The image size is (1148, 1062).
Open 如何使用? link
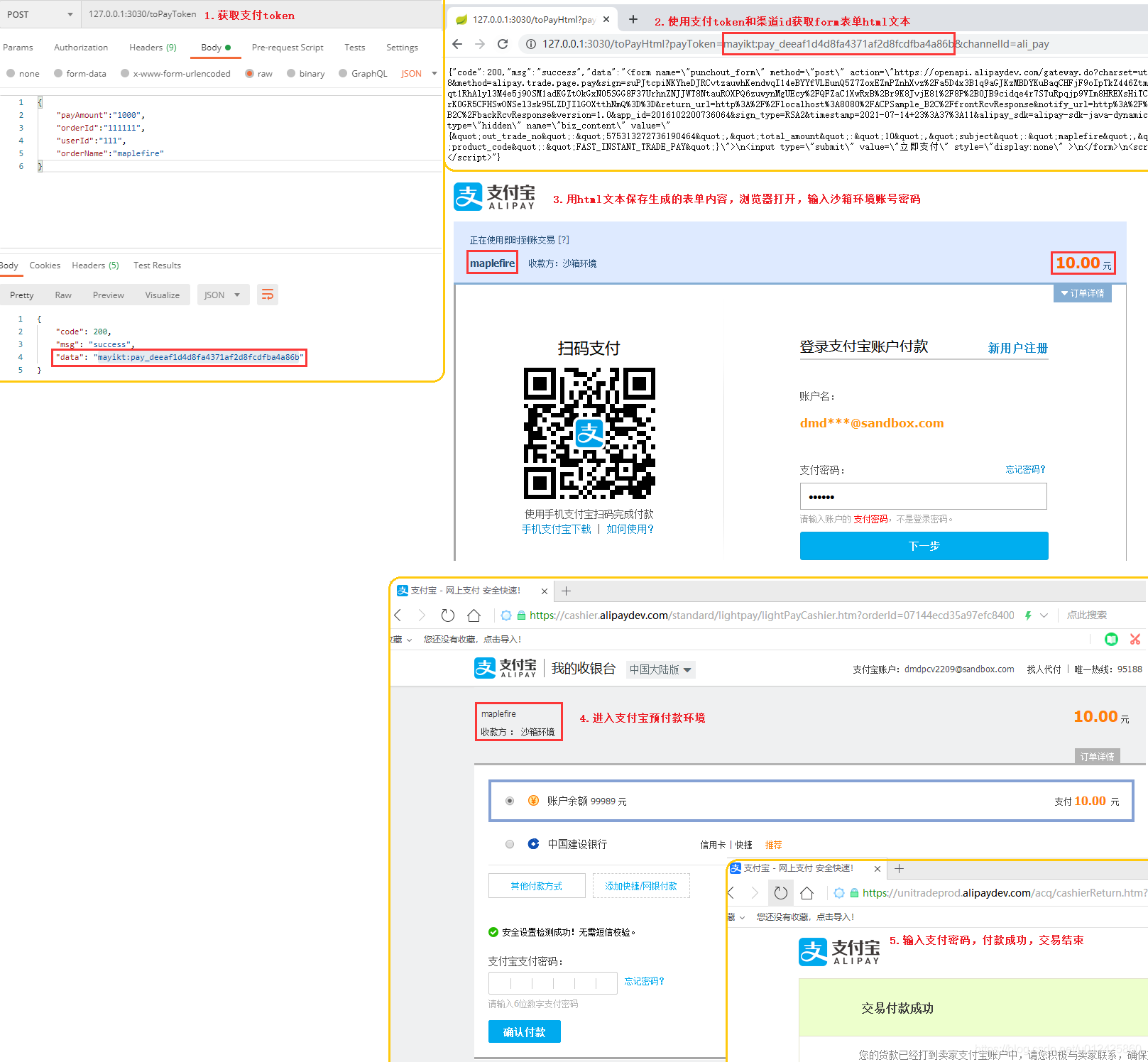pos(630,529)
